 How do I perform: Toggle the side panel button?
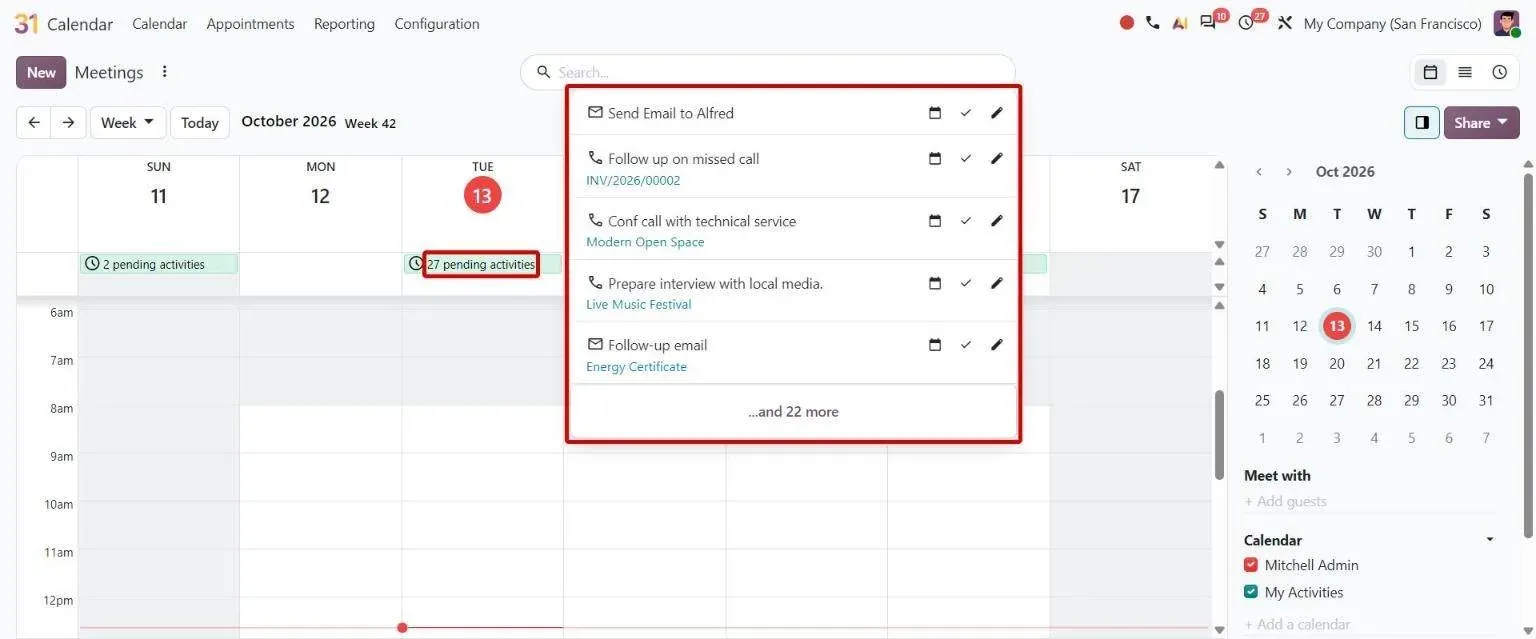click(x=1422, y=123)
